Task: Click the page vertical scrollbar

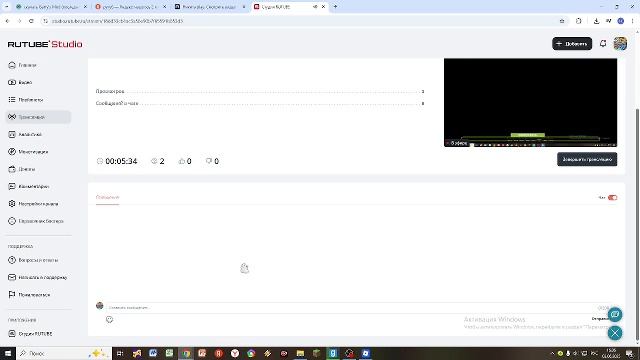Action: [637, 224]
